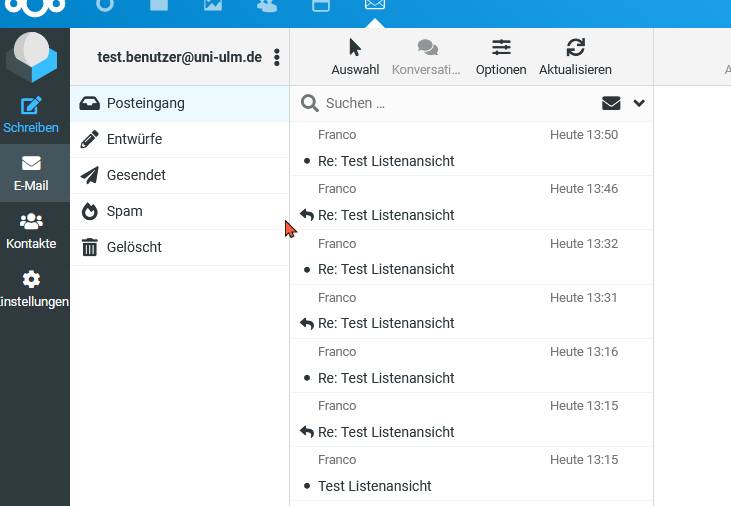
Task: Open account three-dot menu
Action: point(277,57)
